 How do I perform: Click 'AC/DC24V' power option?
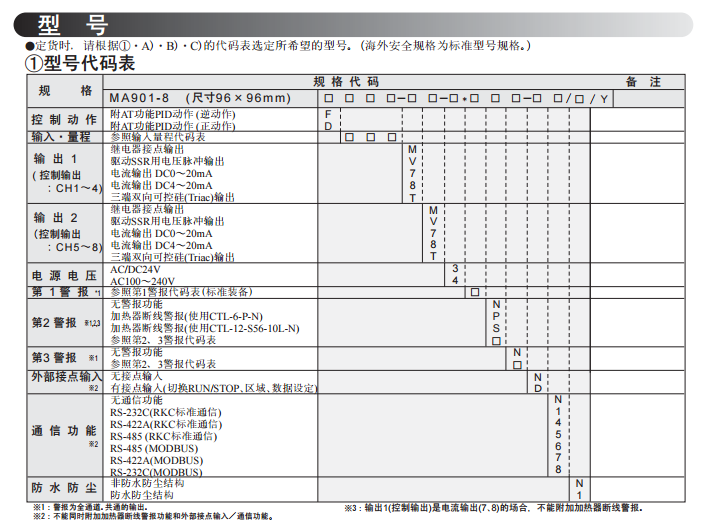[x=135, y=270]
